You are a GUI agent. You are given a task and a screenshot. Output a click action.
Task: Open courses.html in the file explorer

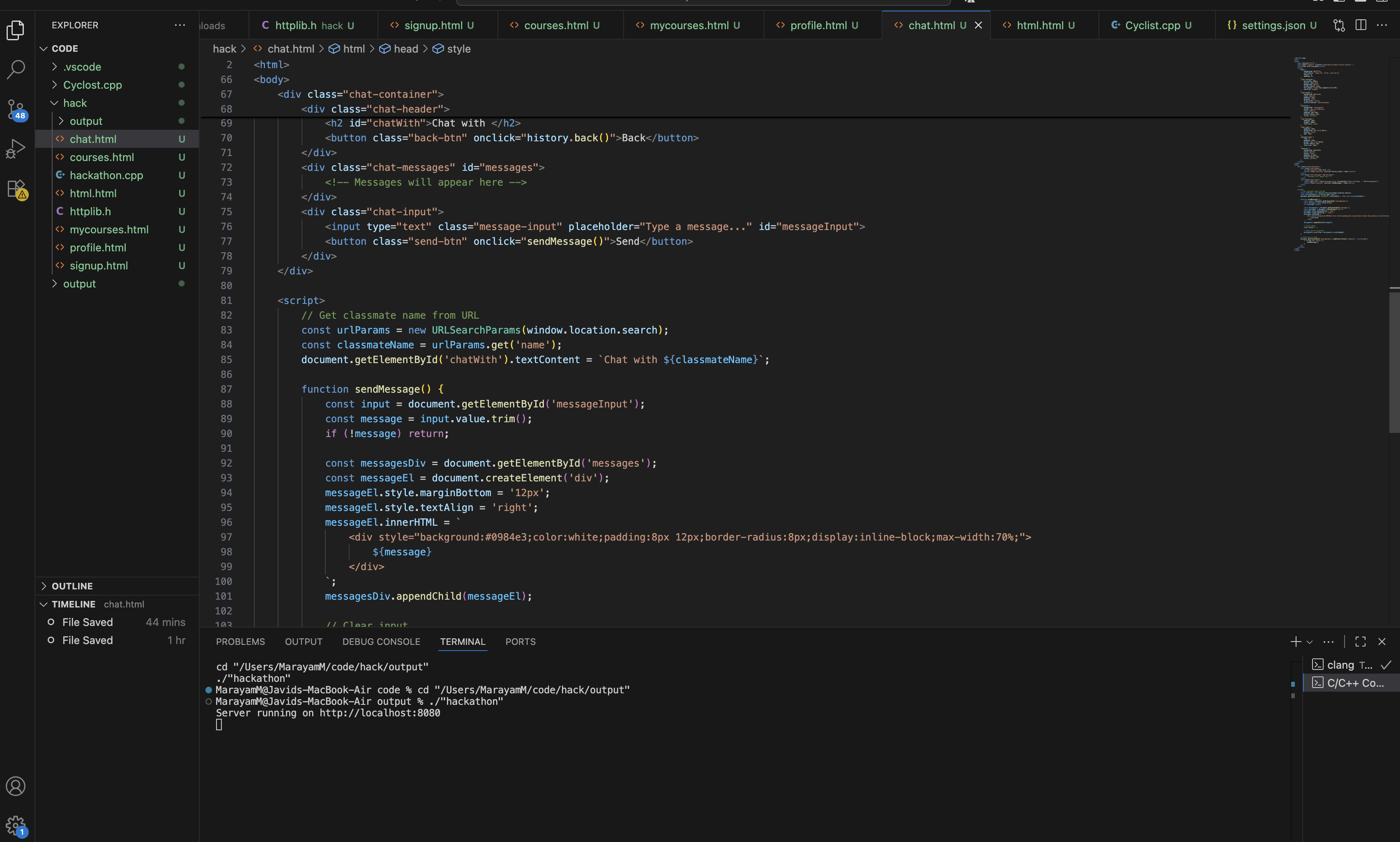pos(101,157)
